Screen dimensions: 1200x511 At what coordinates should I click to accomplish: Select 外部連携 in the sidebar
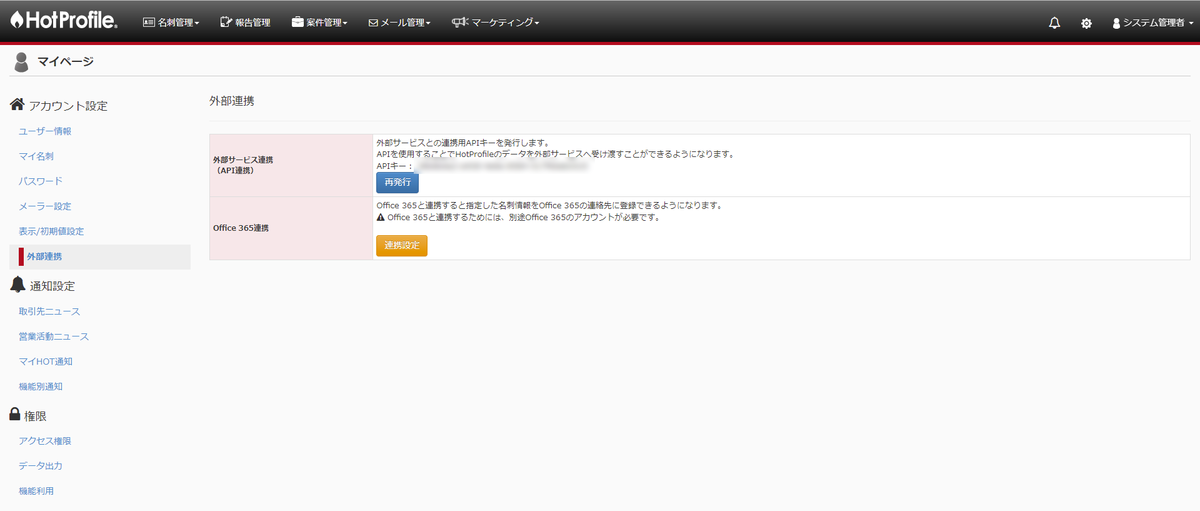(x=100, y=257)
